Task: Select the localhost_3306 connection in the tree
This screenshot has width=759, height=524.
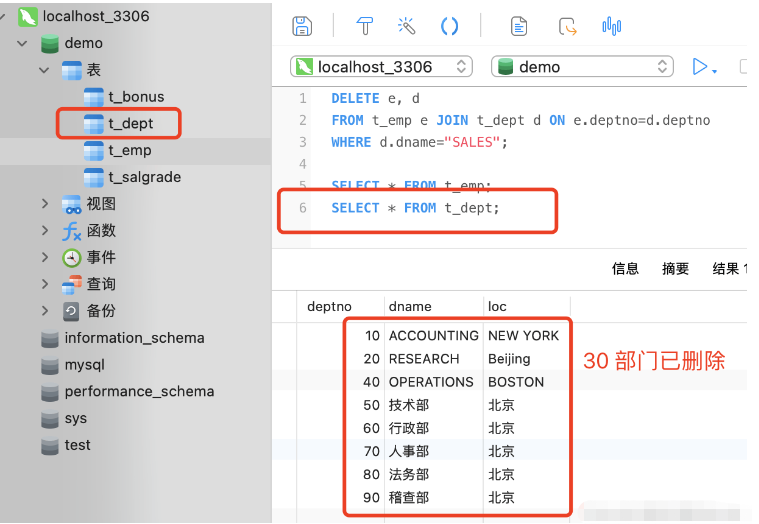Action: [96, 16]
